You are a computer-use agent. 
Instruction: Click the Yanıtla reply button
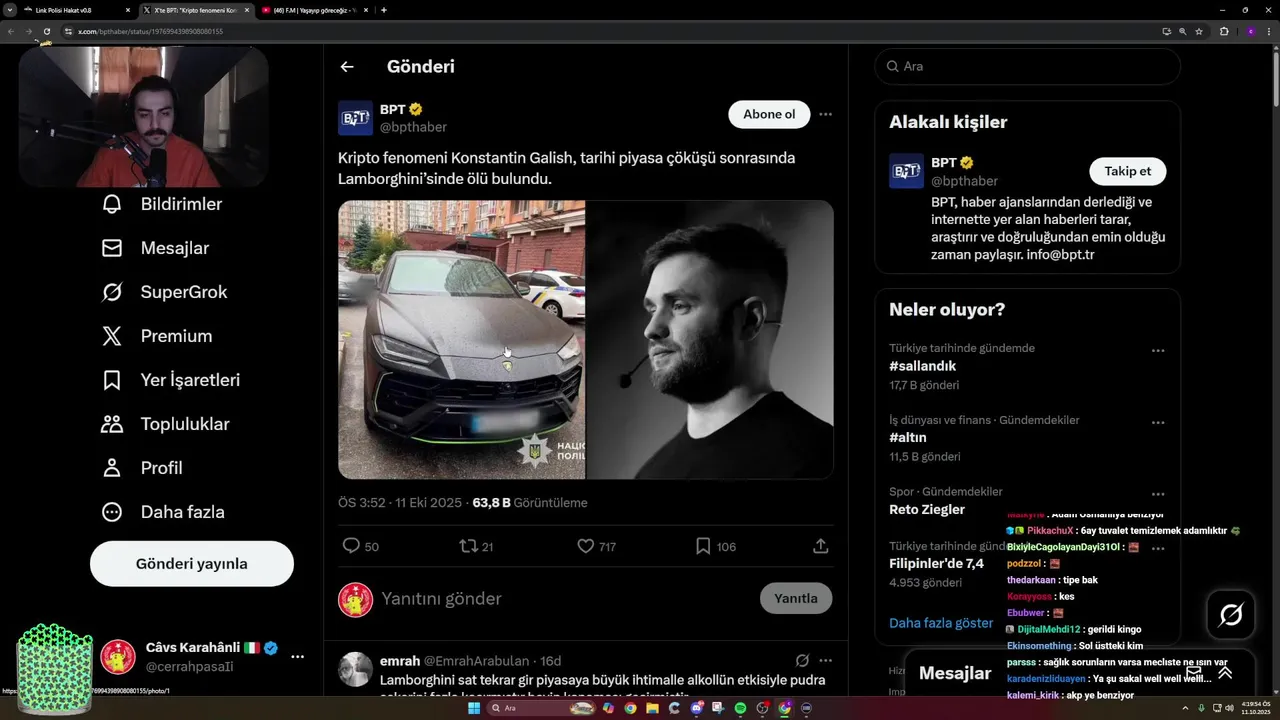tap(796, 598)
